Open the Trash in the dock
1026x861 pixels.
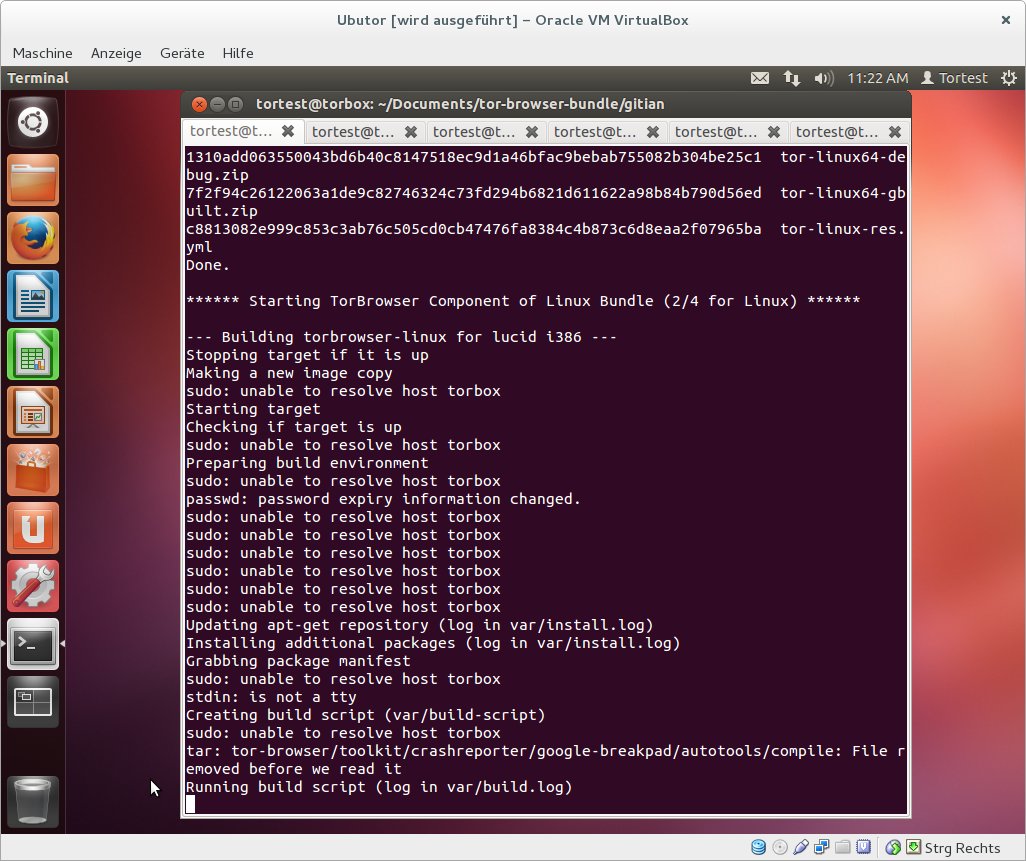[33, 801]
